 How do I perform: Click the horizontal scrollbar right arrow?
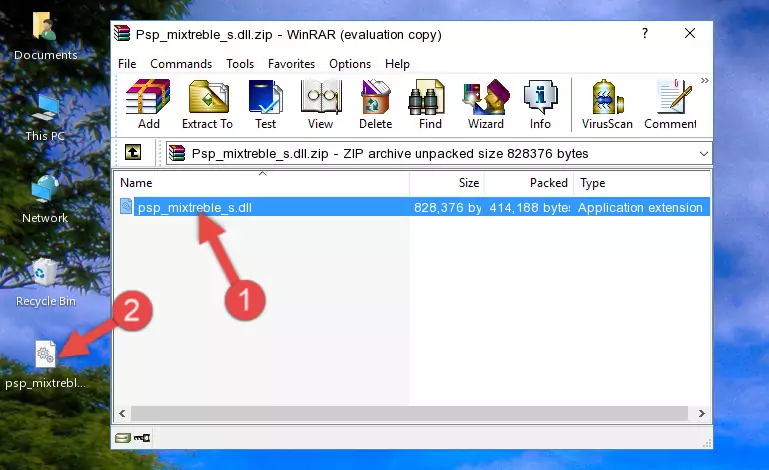pos(702,414)
